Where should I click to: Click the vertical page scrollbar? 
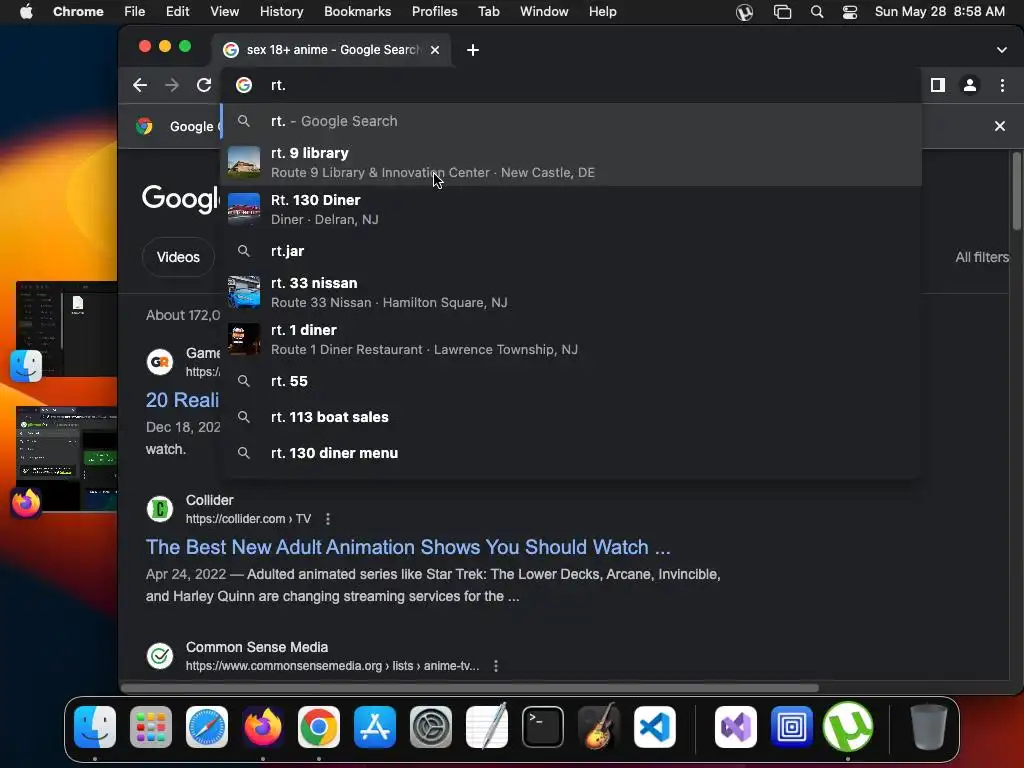click(1016, 191)
